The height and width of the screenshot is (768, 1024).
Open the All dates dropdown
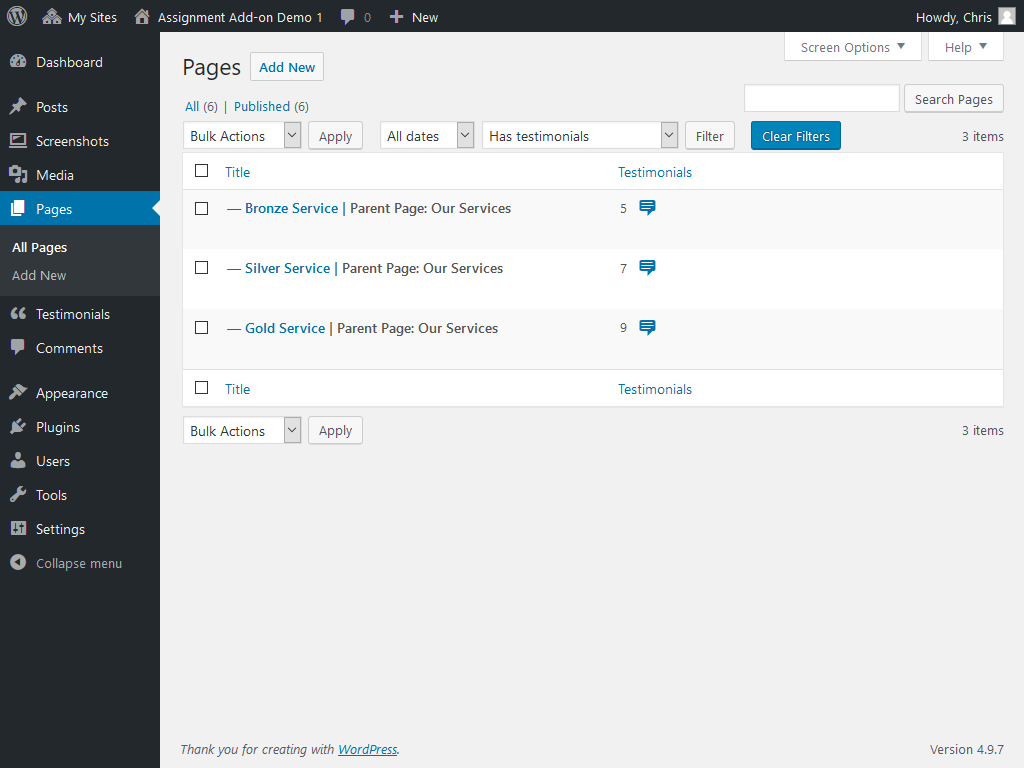[x=427, y=136]
